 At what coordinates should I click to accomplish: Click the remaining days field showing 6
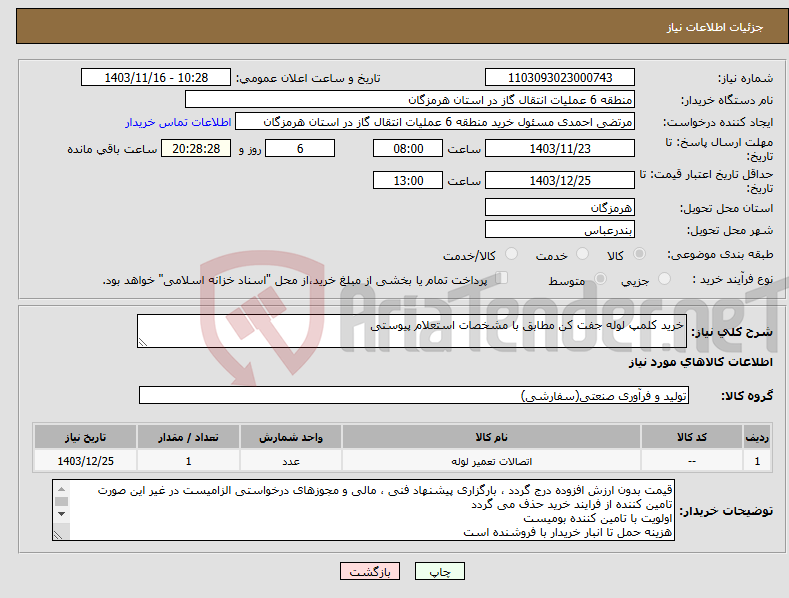[x=300, y=148]
